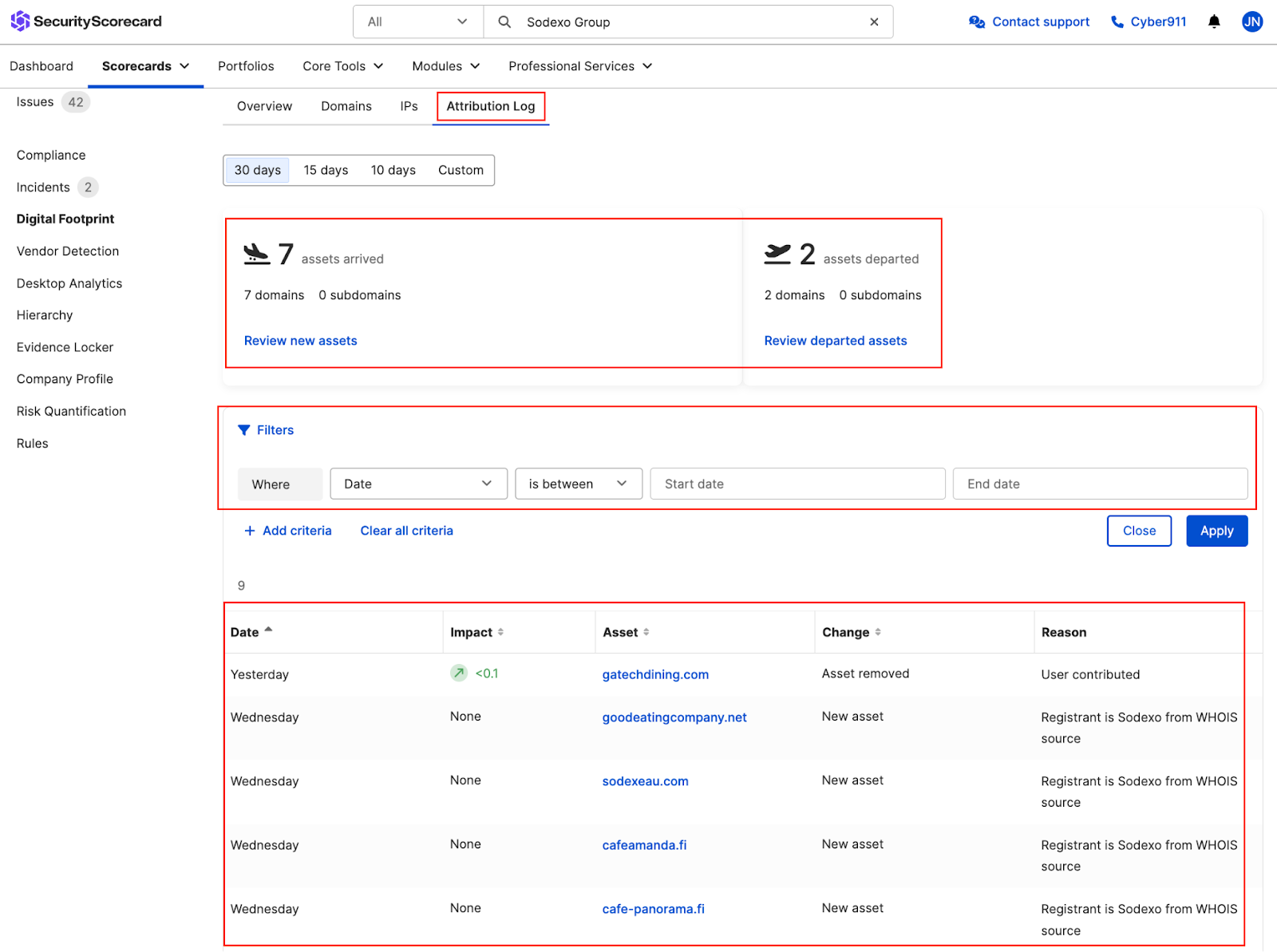Sort by the Asset column arrows
1277x952 pixels.
[x=646, y=632]
